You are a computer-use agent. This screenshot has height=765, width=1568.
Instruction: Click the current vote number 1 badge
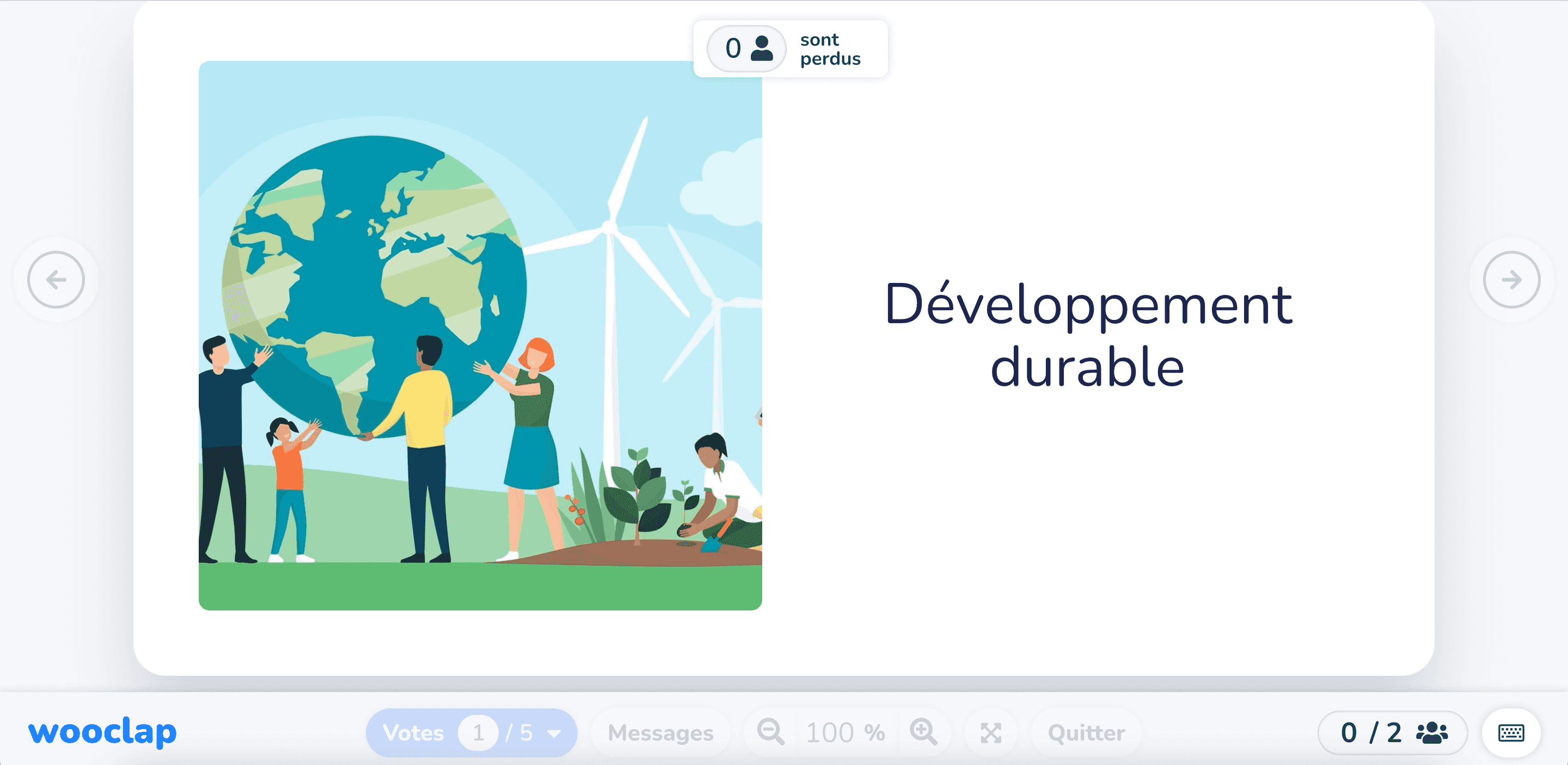point(479,733)
